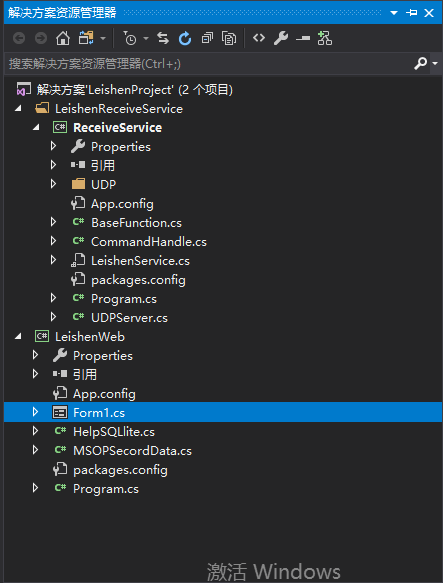Click the Solution Explorer search box
This screenshot has height=583, width=443.
pyautogui.click(x=208, y=64)
